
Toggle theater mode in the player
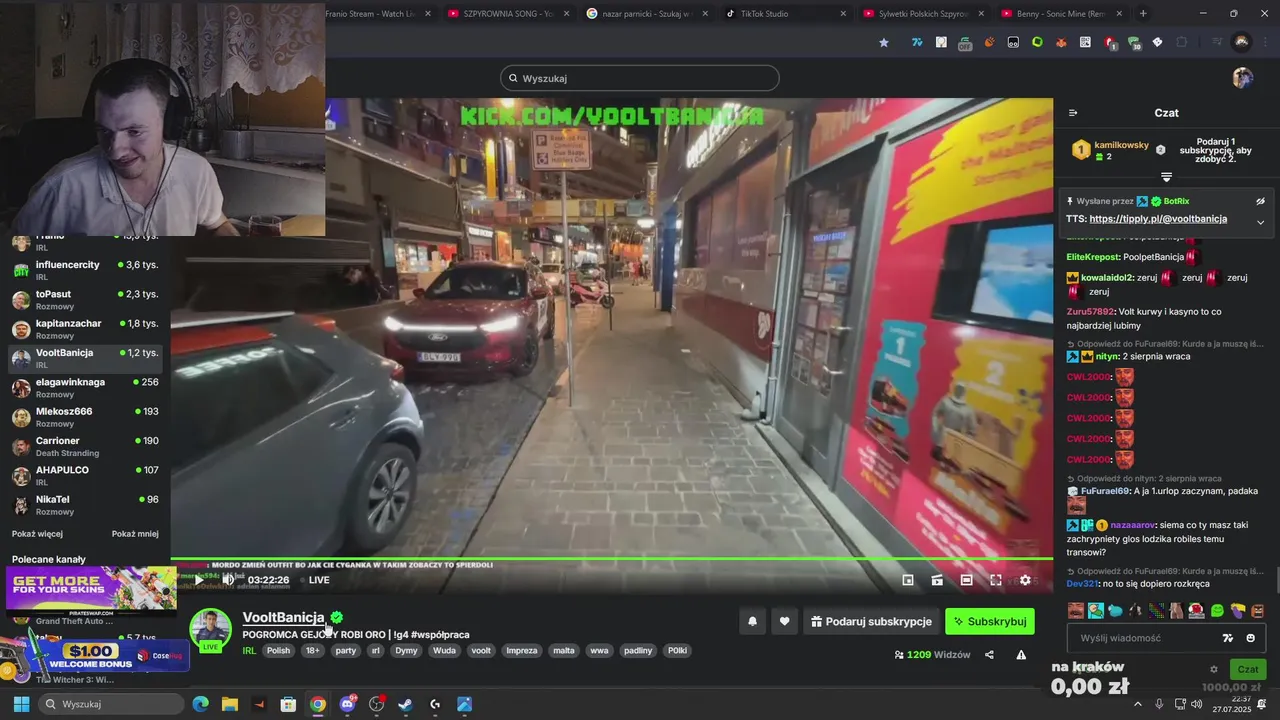pyautogui.click(x=966, y=580)
